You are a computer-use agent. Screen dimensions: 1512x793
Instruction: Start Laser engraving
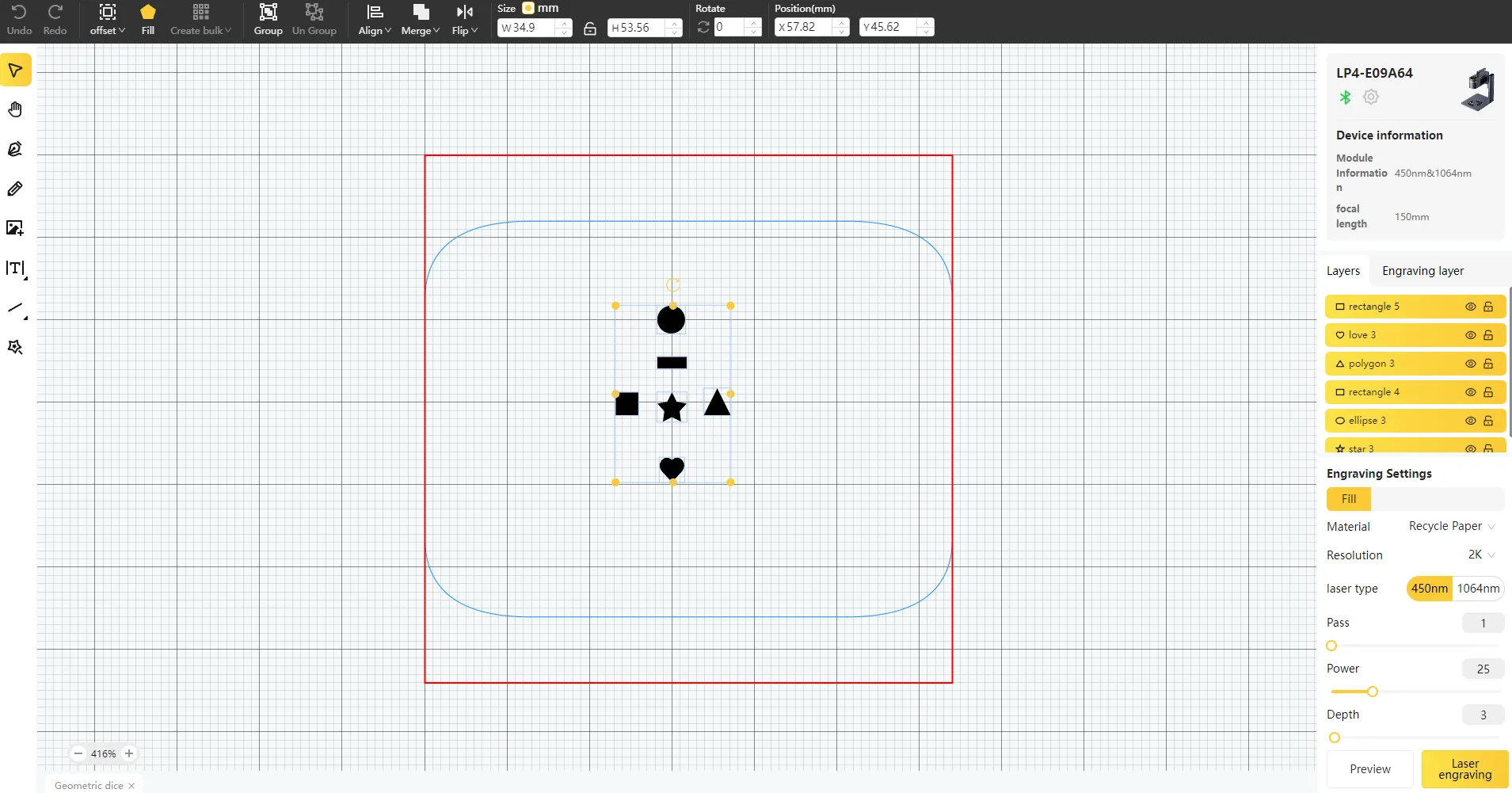coord(1464,769)
